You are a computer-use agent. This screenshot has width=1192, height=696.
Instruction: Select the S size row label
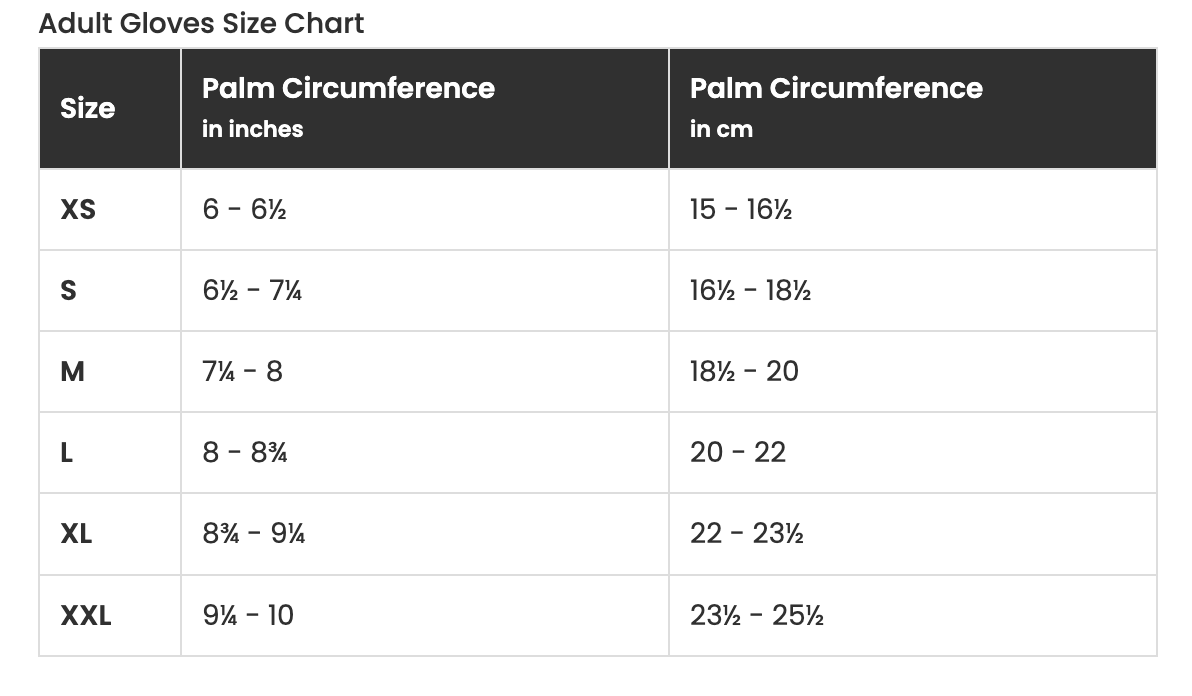coord(69,291)
